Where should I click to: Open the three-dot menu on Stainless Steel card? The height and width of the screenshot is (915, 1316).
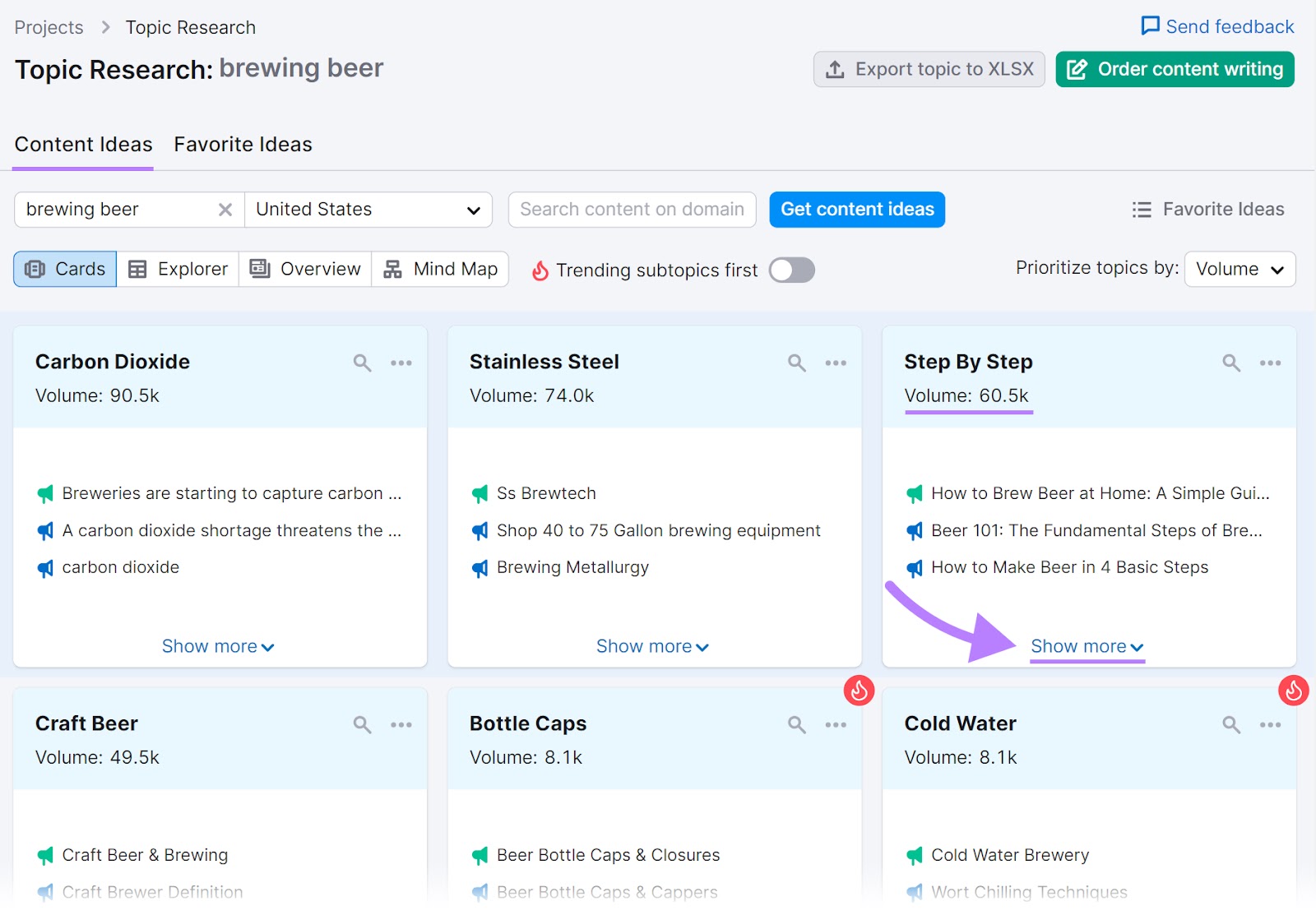(836, 363)
